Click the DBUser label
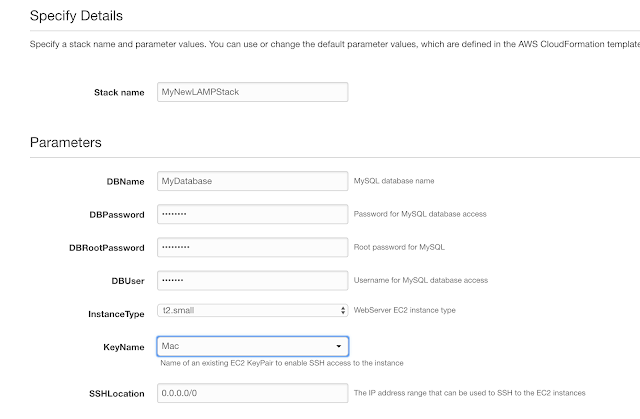The width and height of the screenshot is (640, 419). tap(128, 281)
